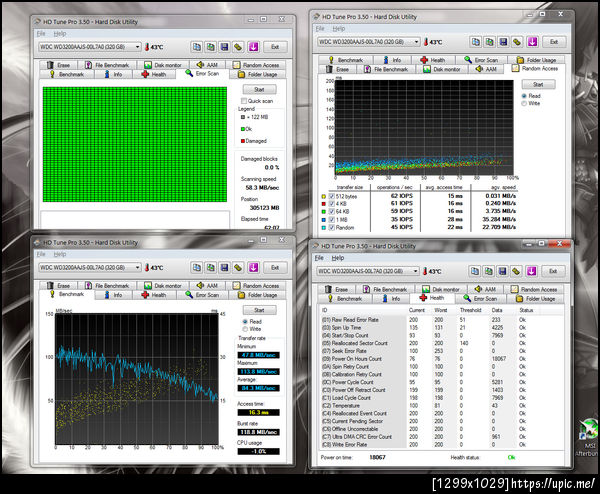Open MSI Afterburner desktop shortcut

point(589,437)
